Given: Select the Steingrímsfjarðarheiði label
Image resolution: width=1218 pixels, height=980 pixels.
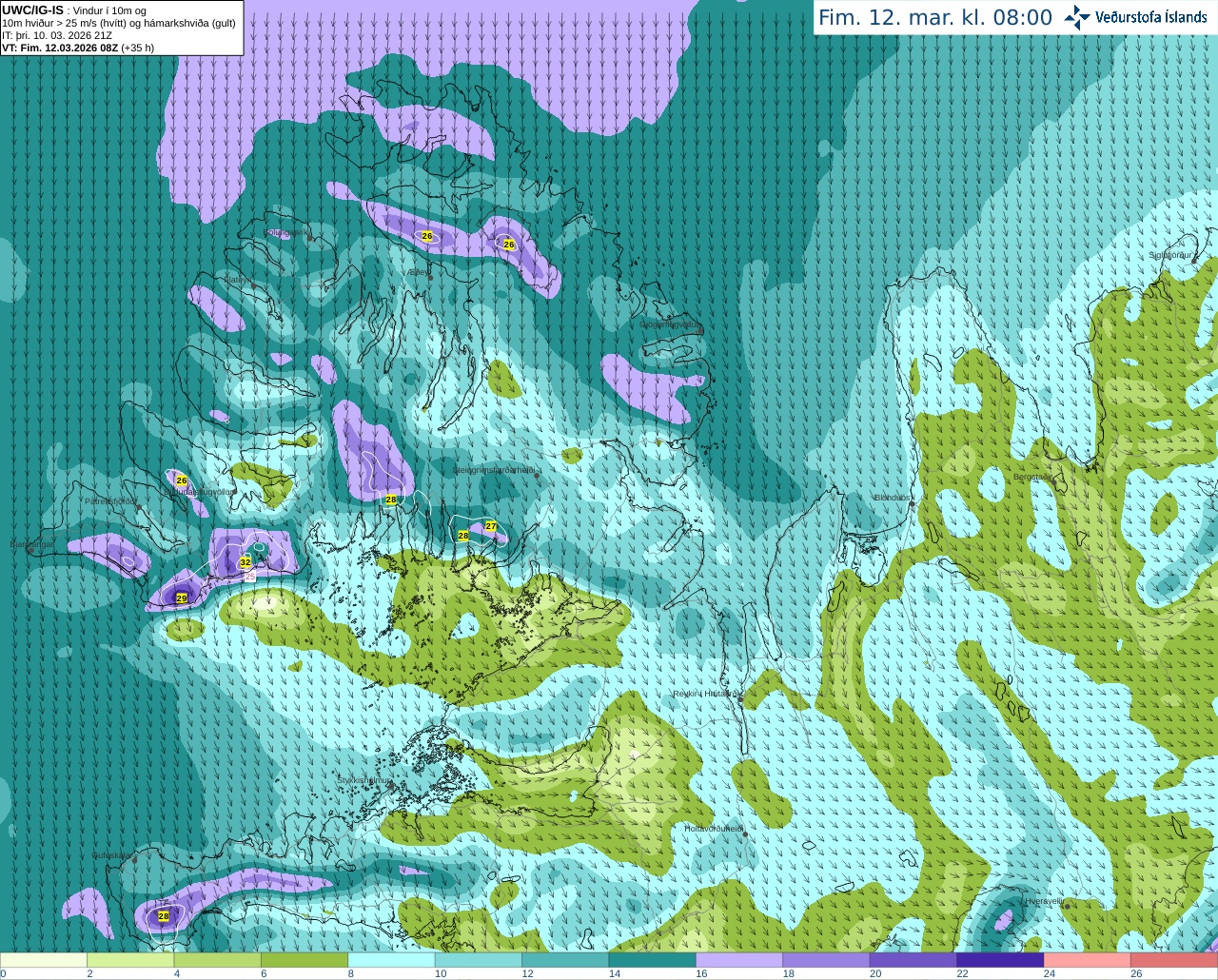Looking at the screenshot, I should pyautogui.click(x=494, y=470).
